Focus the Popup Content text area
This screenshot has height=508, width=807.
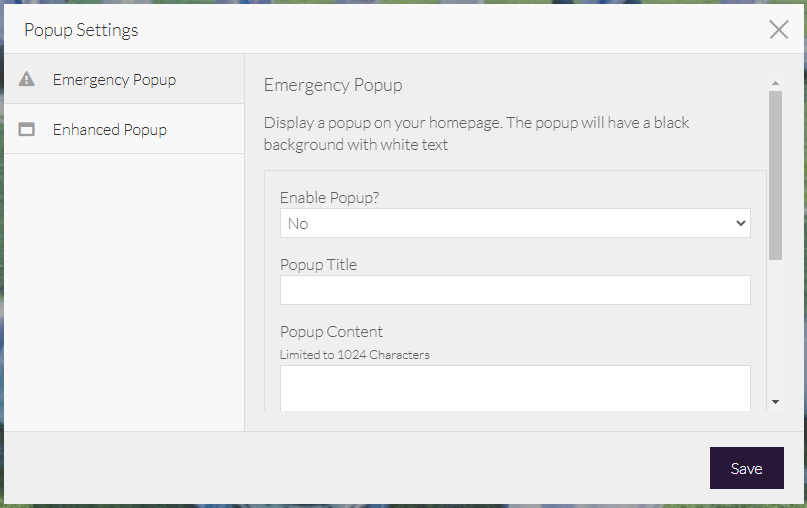click(514, 388)
